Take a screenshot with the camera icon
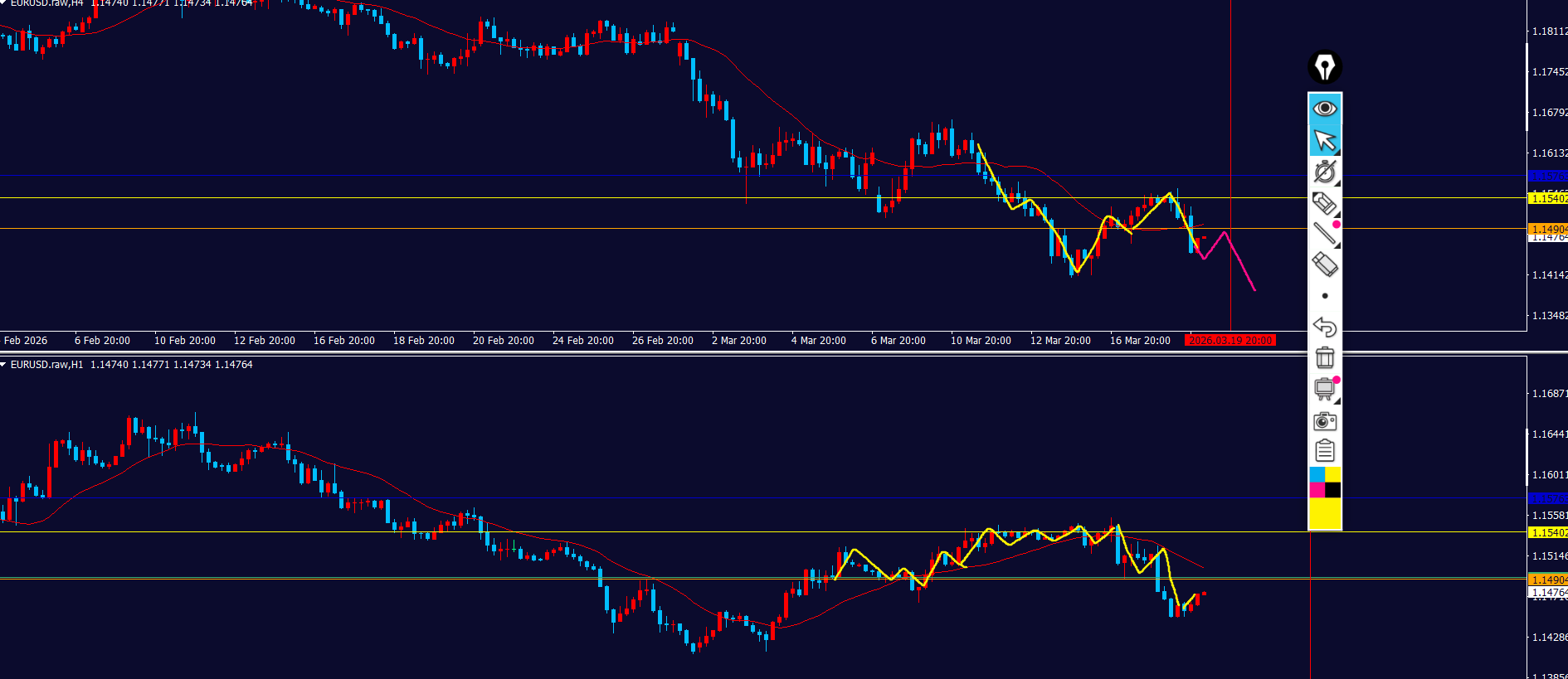The width and height of the screenshot is (1568, 679). [x=1325, y=421]
